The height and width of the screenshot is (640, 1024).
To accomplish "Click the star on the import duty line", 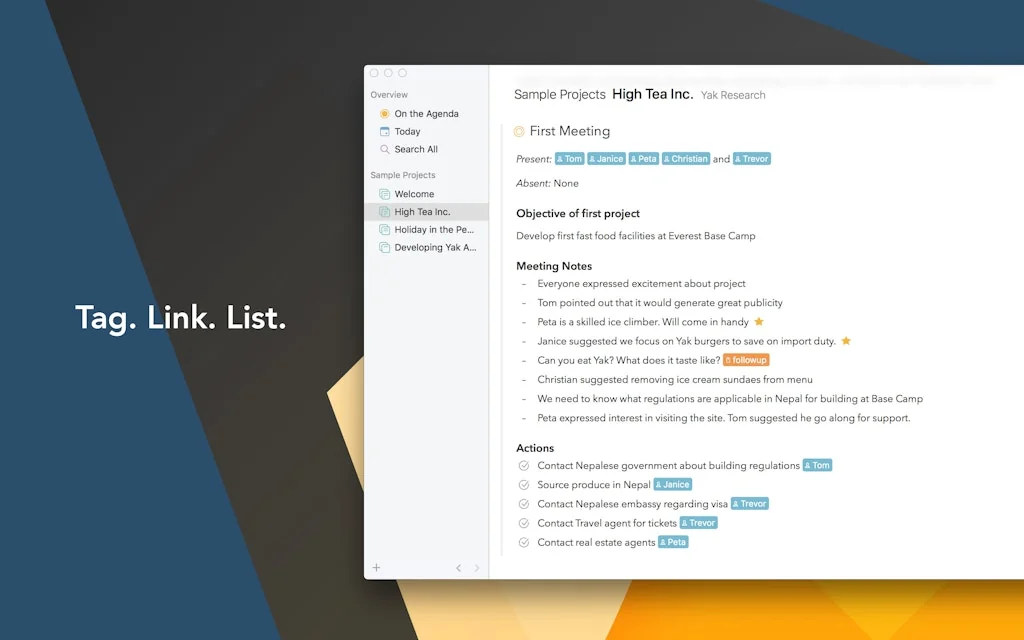I will click(x=845, y=341).
